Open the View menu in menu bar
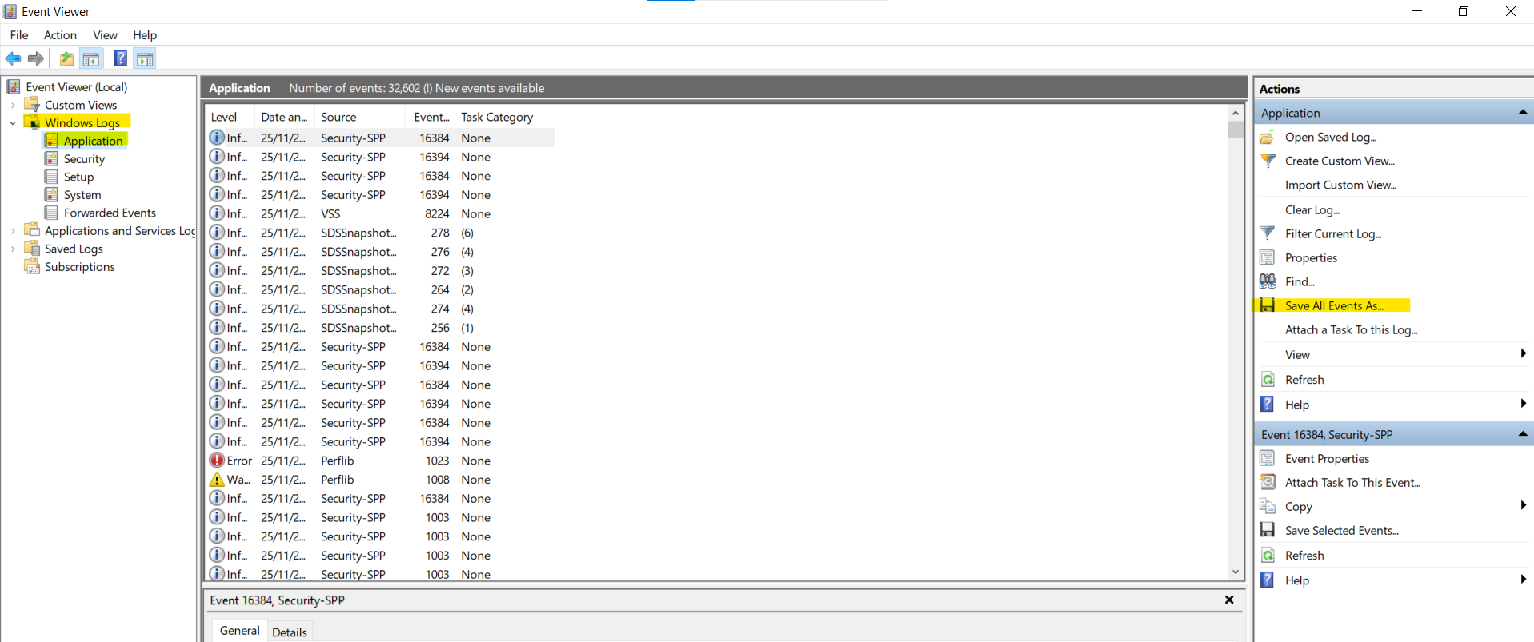 [x=105, y=35]
